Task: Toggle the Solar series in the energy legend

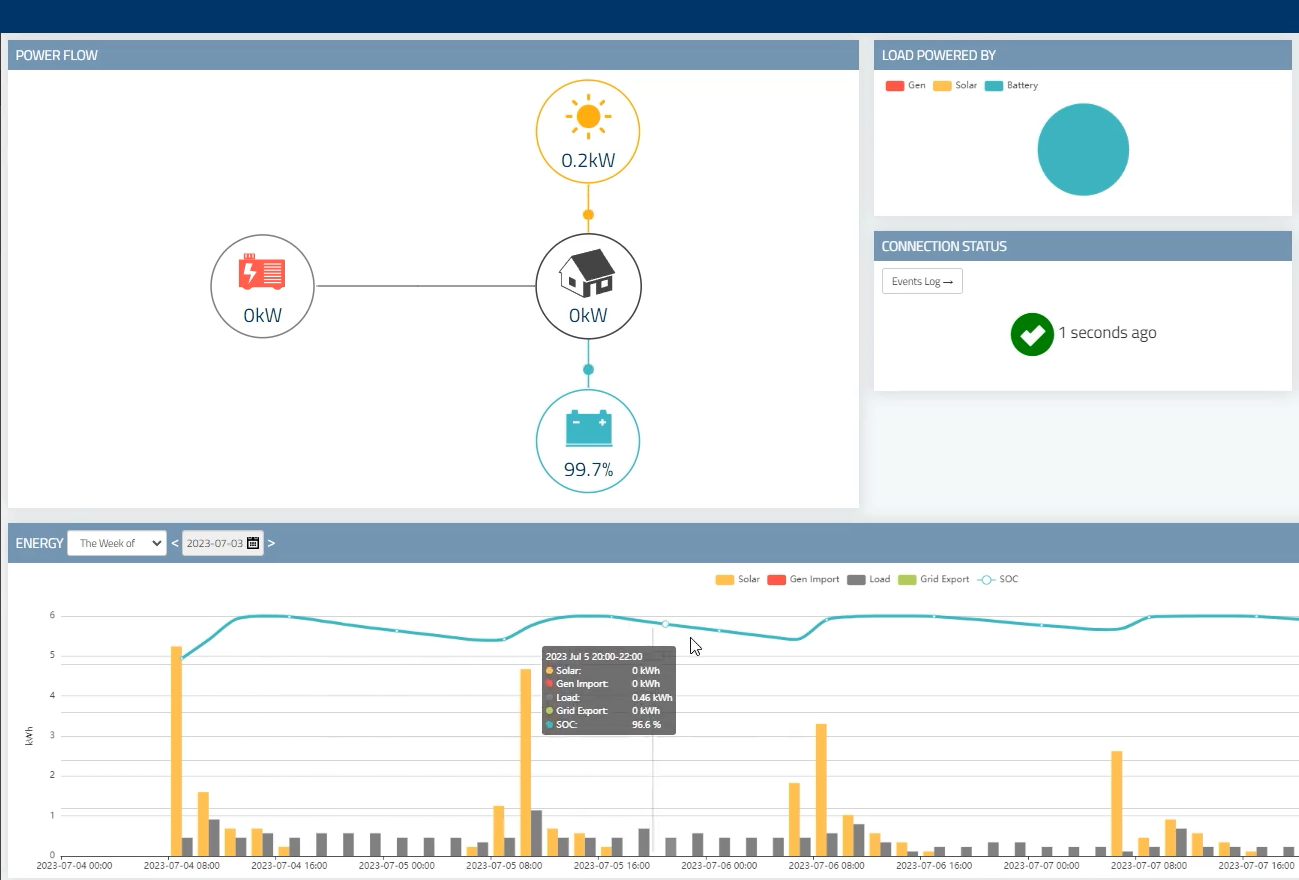Action: 738,579
